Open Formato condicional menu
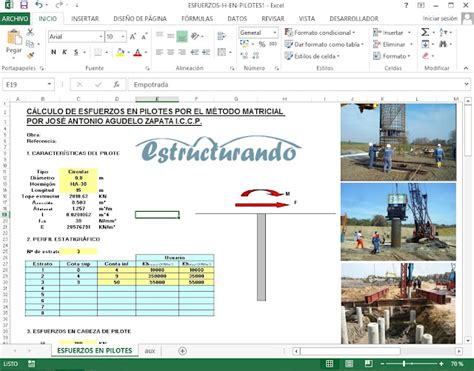Image resolution: width=474 pixels, height=371 pixels. click(320, 33)
